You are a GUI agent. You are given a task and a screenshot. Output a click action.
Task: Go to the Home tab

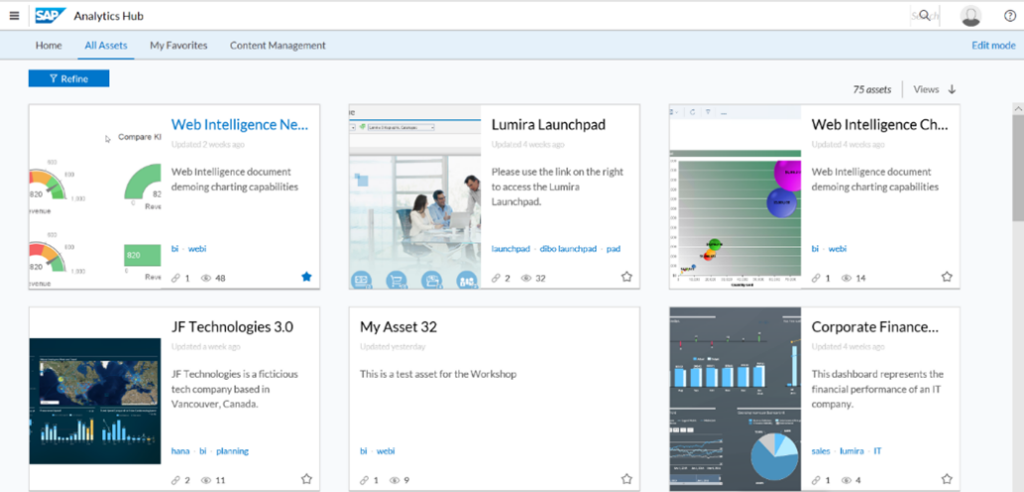(49, 46)
